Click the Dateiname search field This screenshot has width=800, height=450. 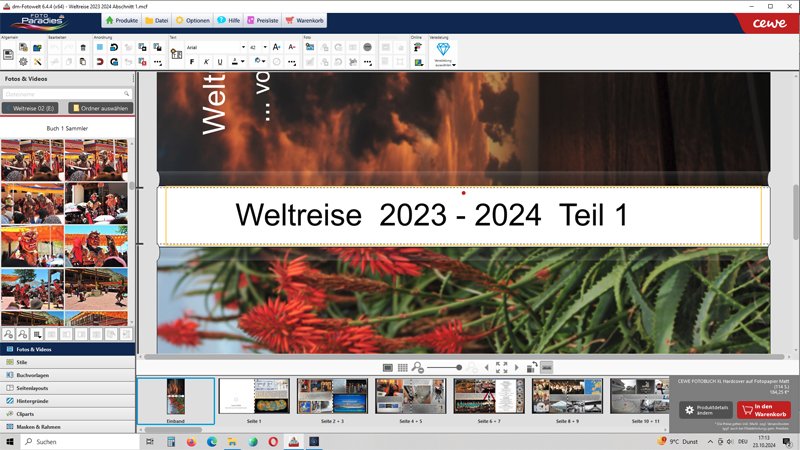(x=67, y=94)
